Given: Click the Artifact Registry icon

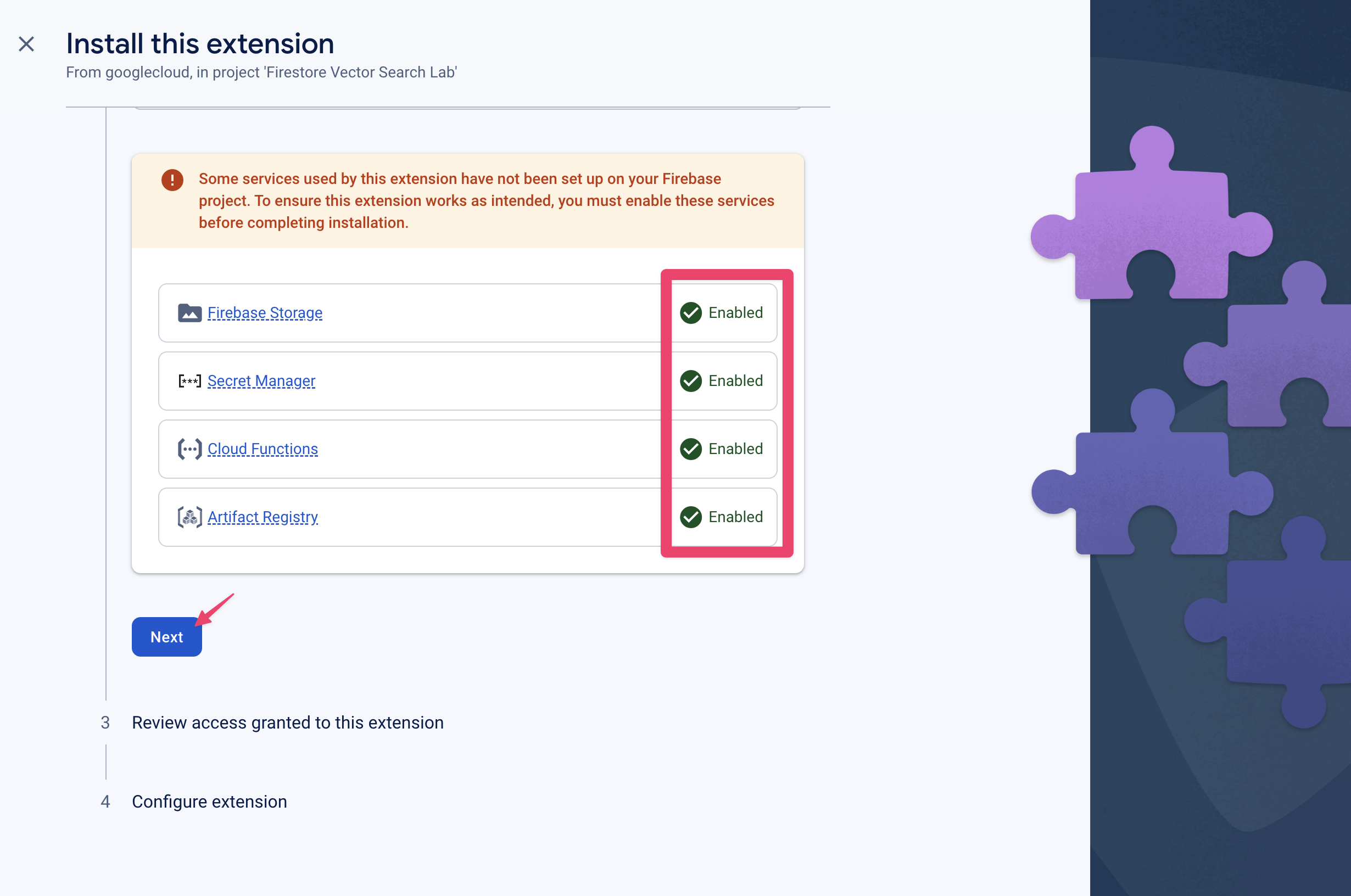Looking at the screenshot, I should tap(189, 517).
